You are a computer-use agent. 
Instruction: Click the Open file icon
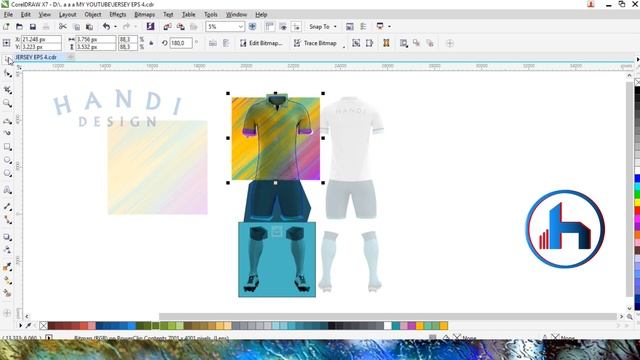19,27
